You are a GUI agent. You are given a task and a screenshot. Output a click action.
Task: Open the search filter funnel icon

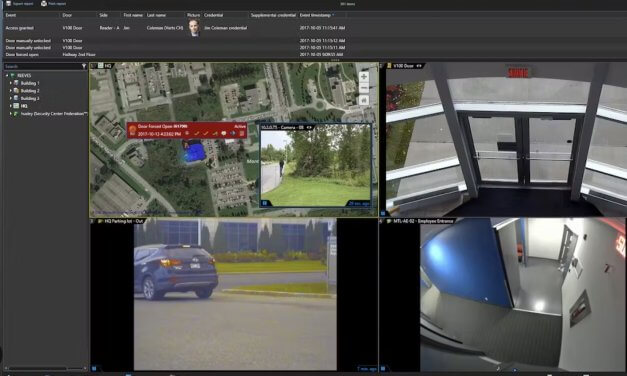pos(84,66)
